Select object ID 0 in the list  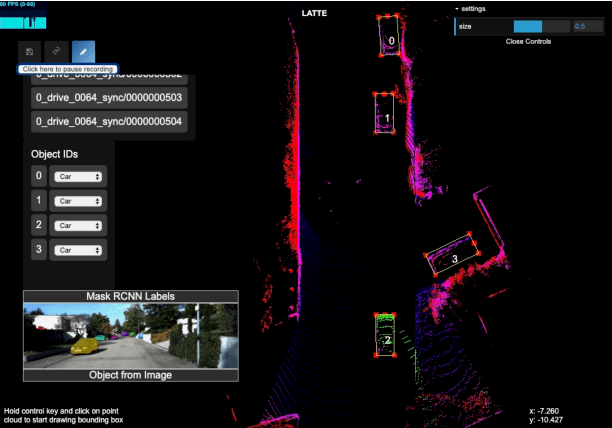point(39,176)
